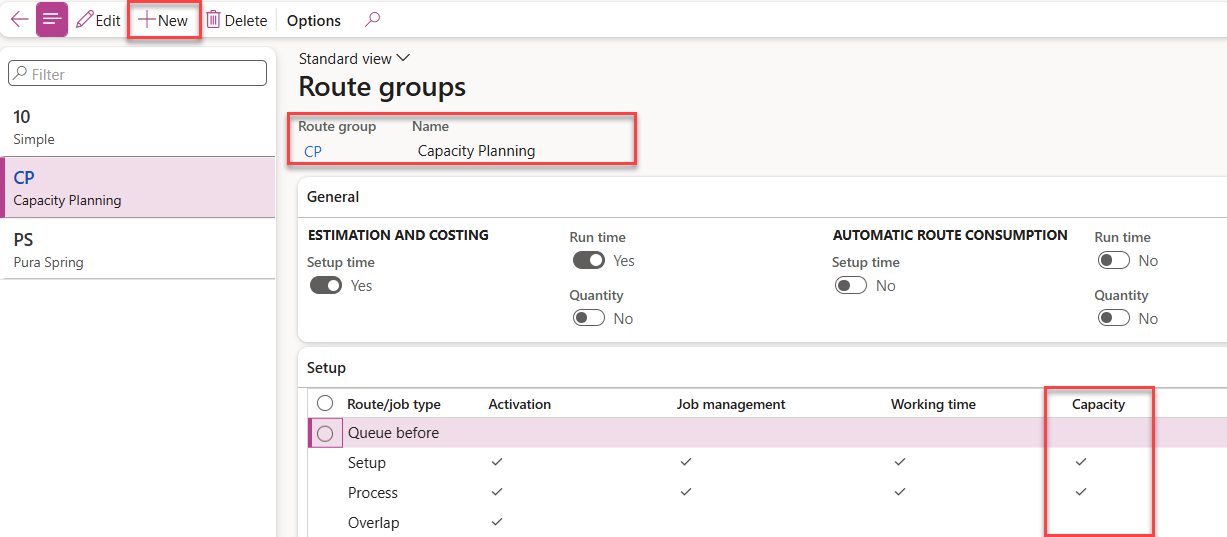Screen dimensions: 1227x537
Task: Toggle Job management checkmark in Setup row
Action: pyautogui.click(x=685, y=462)
